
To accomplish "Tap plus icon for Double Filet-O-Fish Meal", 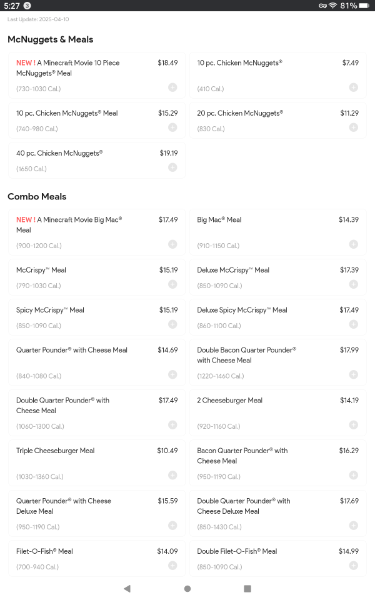I will pos(354,566).
